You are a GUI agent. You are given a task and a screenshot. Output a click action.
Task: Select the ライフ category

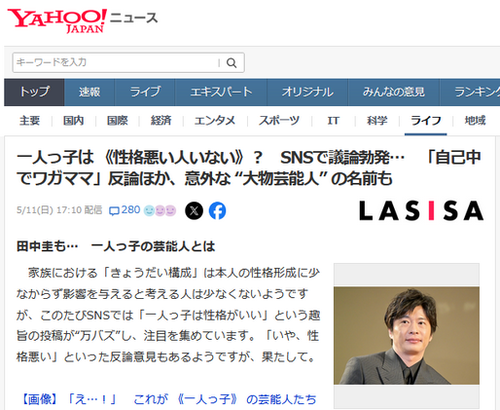426,120
